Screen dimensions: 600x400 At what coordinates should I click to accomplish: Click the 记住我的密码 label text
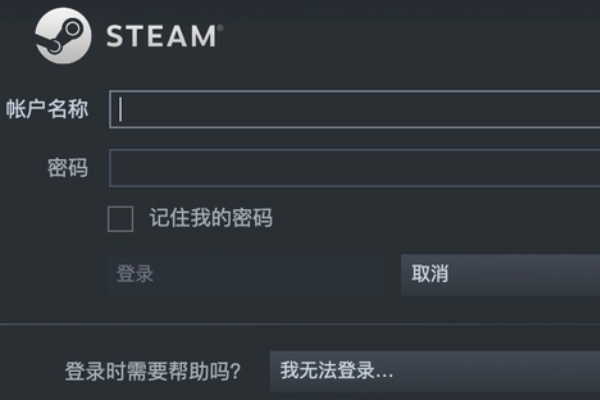tap(211, 218)
